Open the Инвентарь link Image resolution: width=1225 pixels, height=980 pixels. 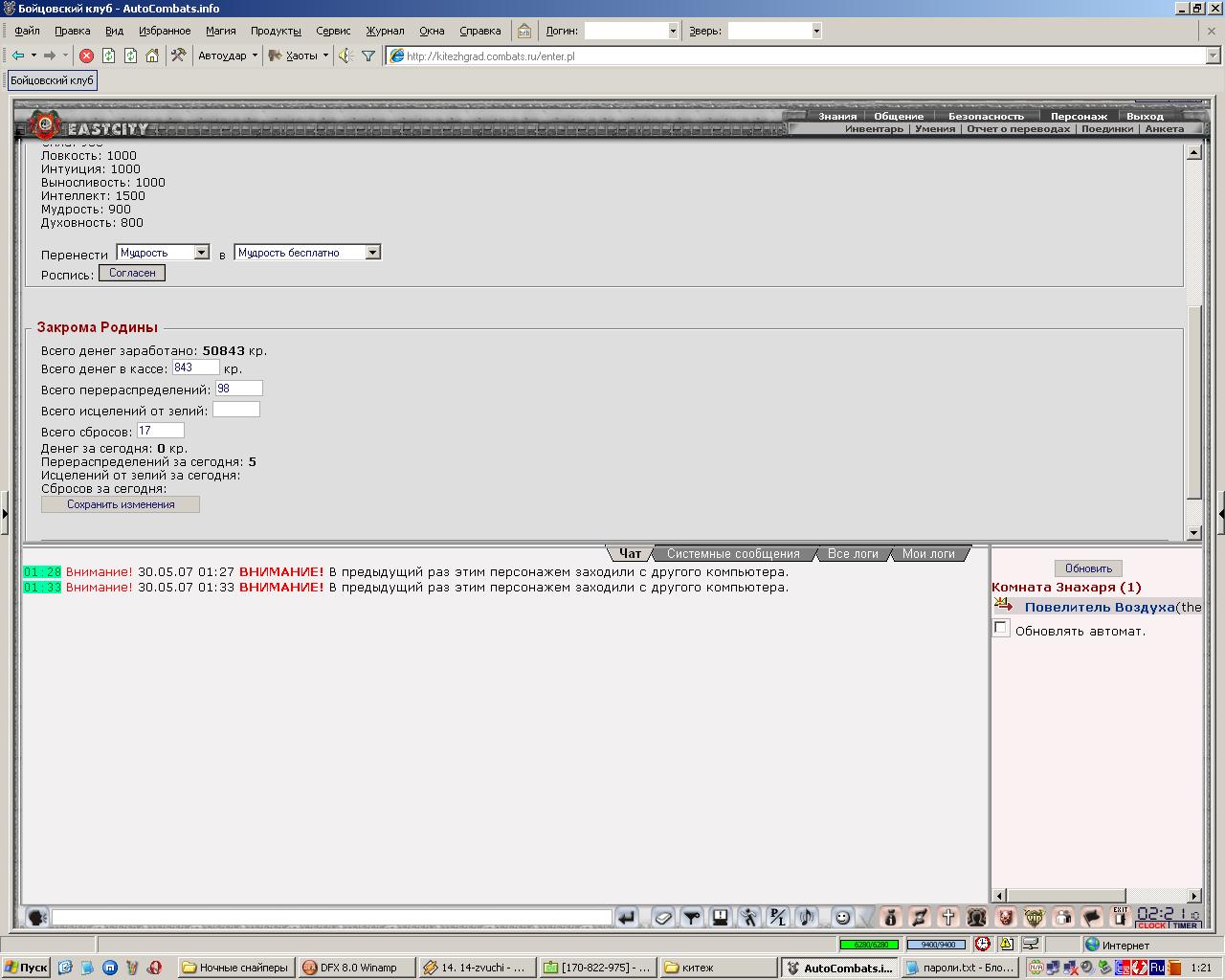874,128
